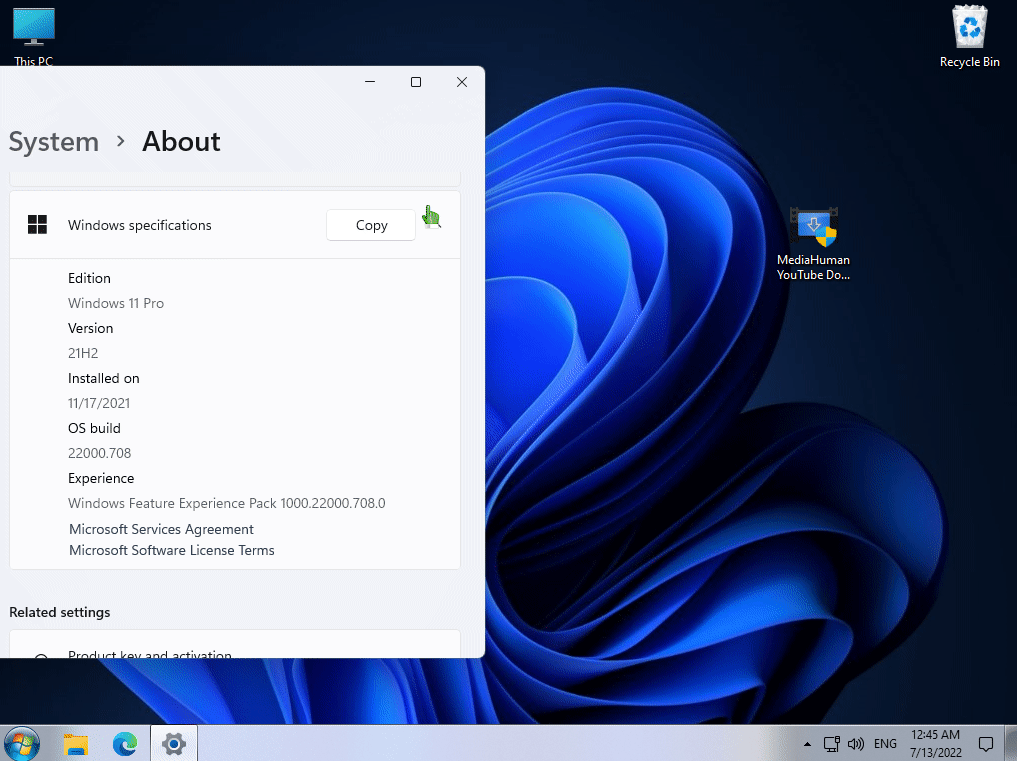Click the Windows logo in Windows specifications
Screen dimensions: 1017x761
tap(38, 224)
